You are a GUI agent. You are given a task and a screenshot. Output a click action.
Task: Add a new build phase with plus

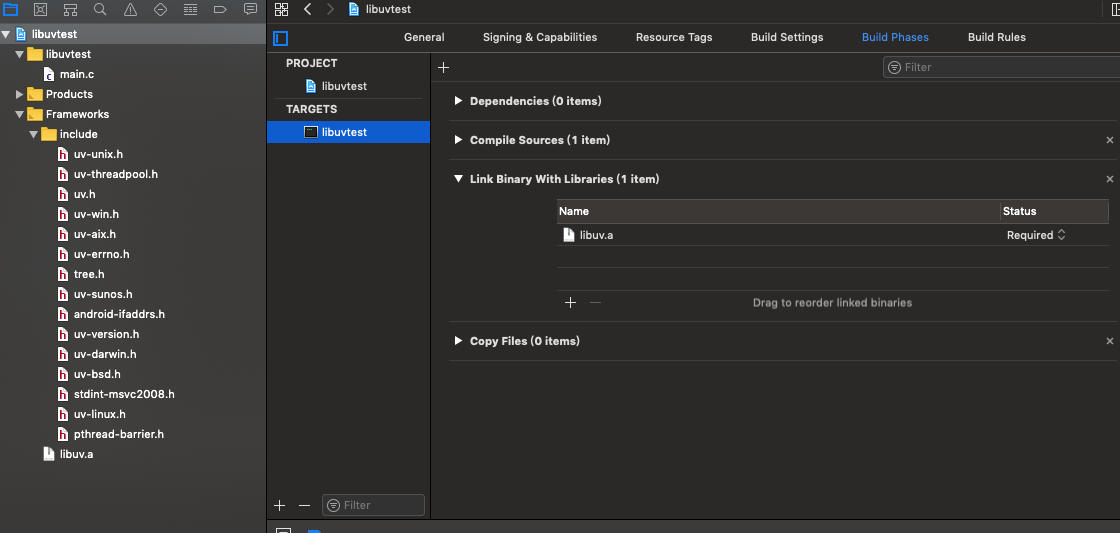[444, 68]
